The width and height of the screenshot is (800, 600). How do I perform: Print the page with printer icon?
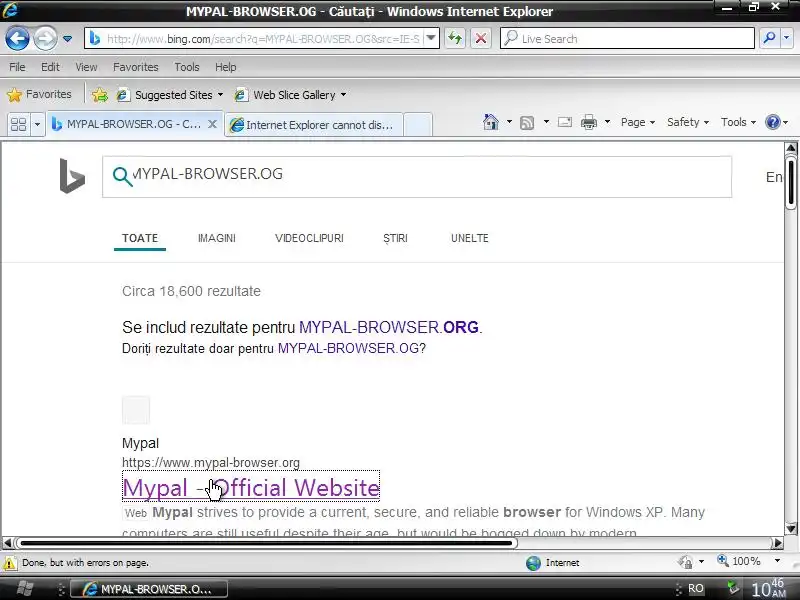589,122
